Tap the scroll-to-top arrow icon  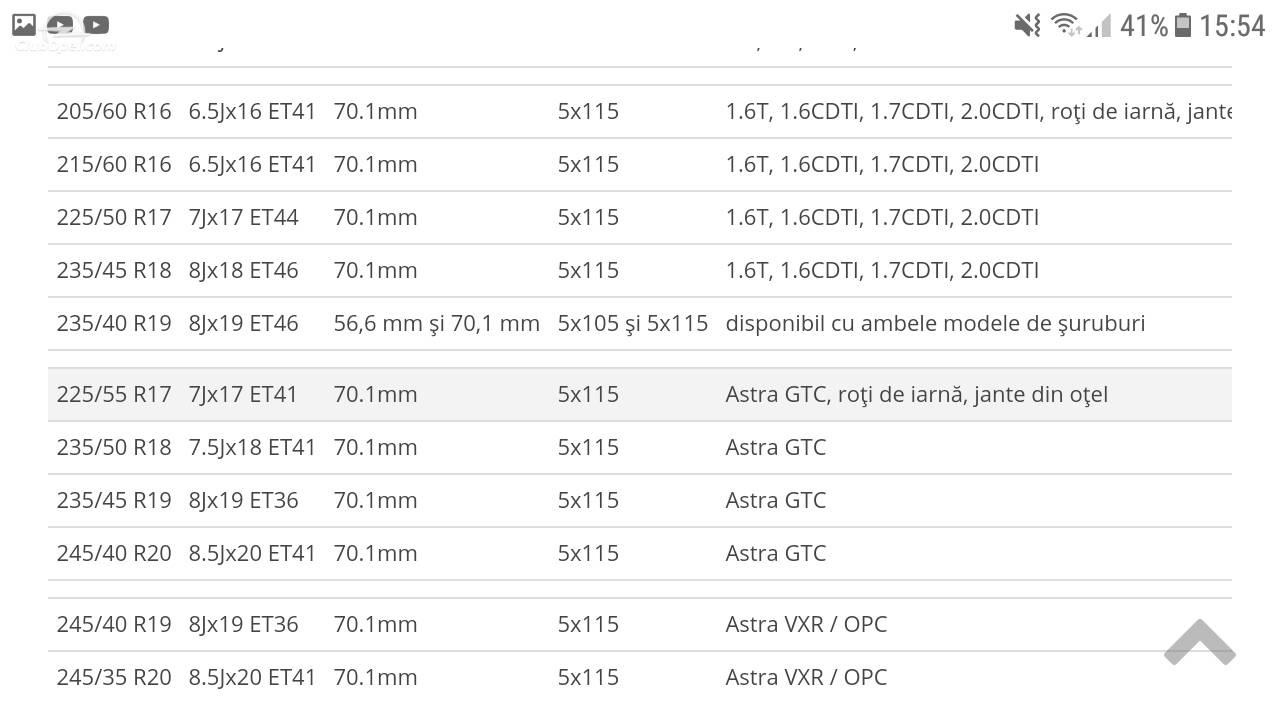click(x=1199, y=643)
